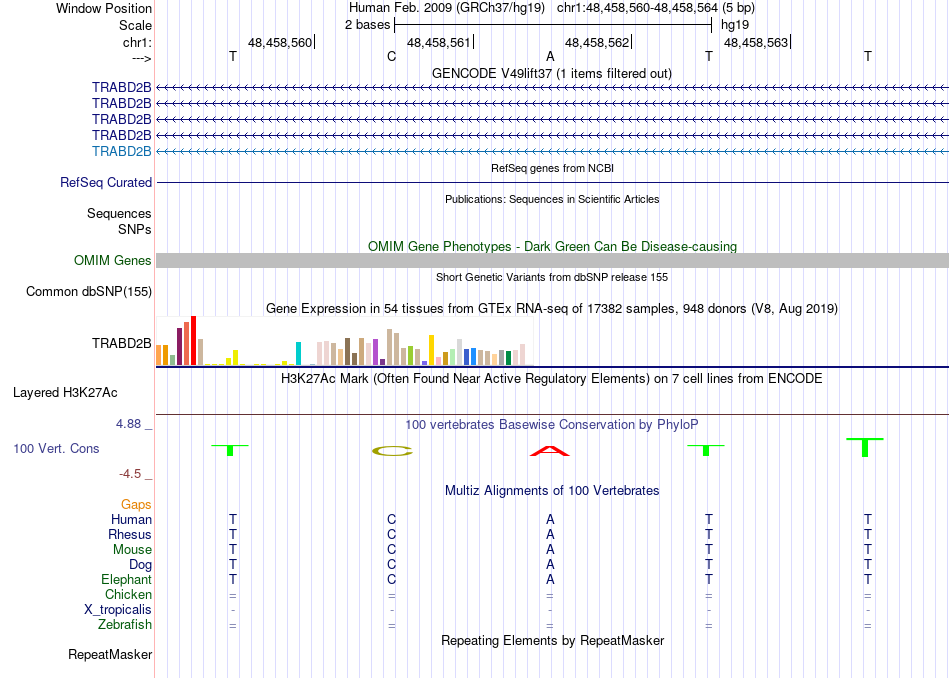Viewport: 950px width, 678px height.
Task: Open Multiz Alignments of 100 Vertebrates title
Action: click(x=552, y=491)
